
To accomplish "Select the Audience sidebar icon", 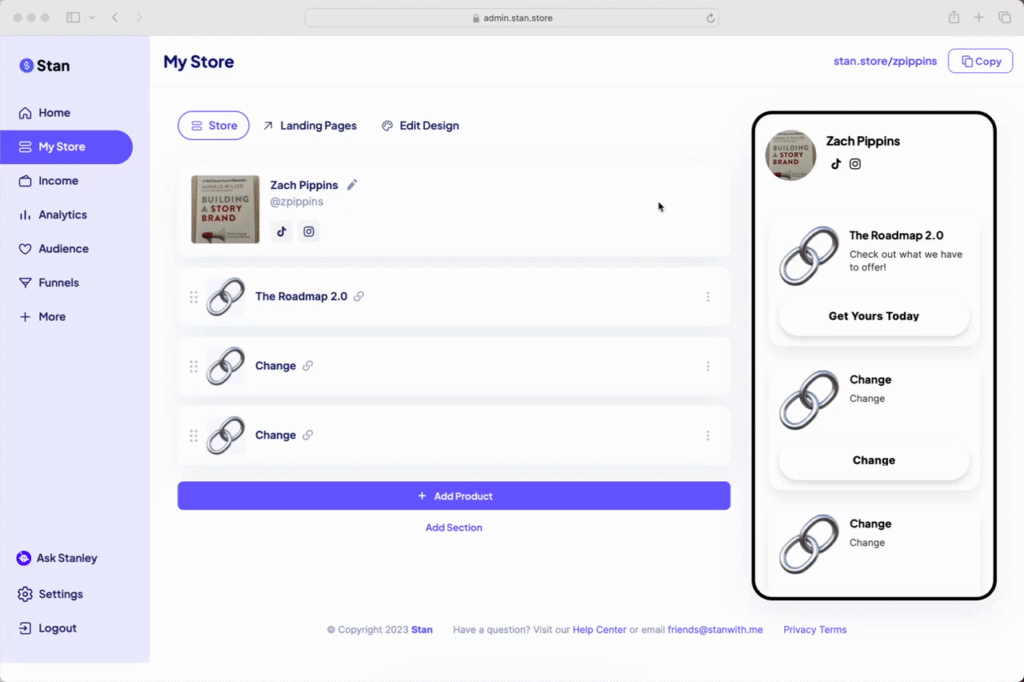I will tap(30, 248).
